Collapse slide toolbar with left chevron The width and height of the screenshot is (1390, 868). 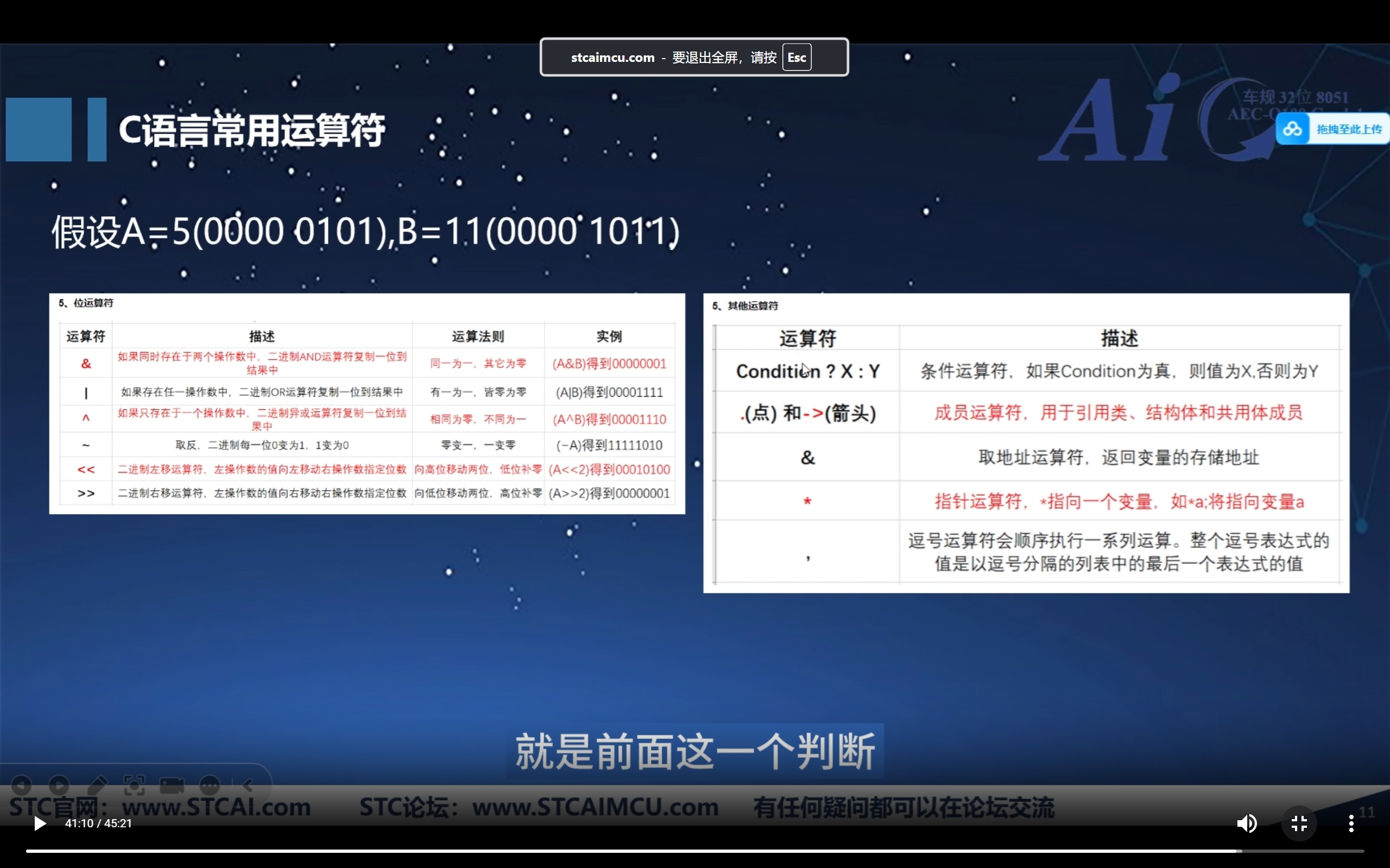(x=248, y=785)
